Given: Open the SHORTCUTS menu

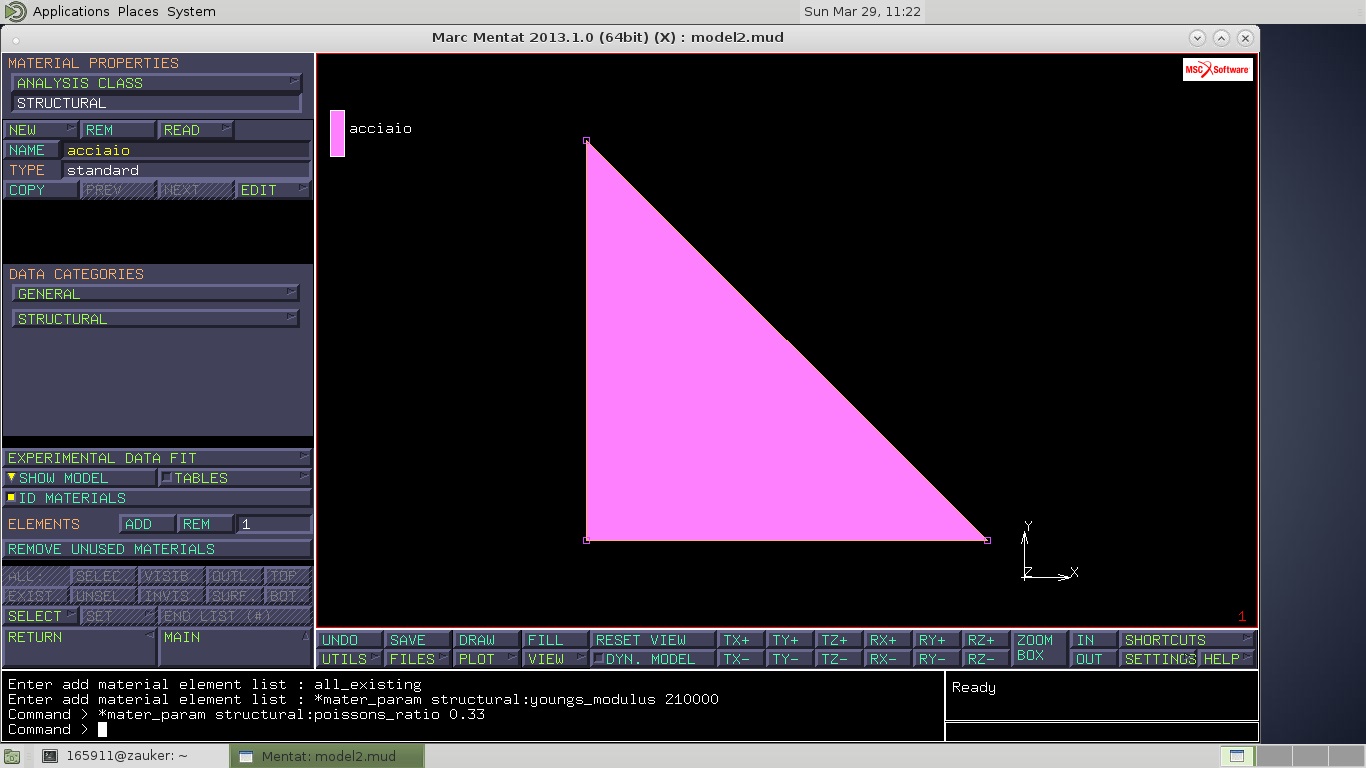Looking at the screenshot, I should 1188,640.
